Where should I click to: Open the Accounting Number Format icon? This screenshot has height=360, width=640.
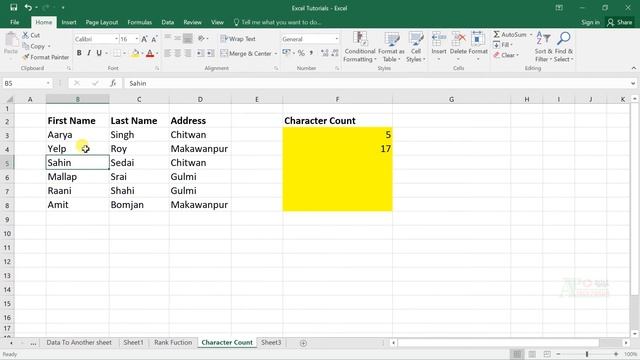(x=286, y=53)
